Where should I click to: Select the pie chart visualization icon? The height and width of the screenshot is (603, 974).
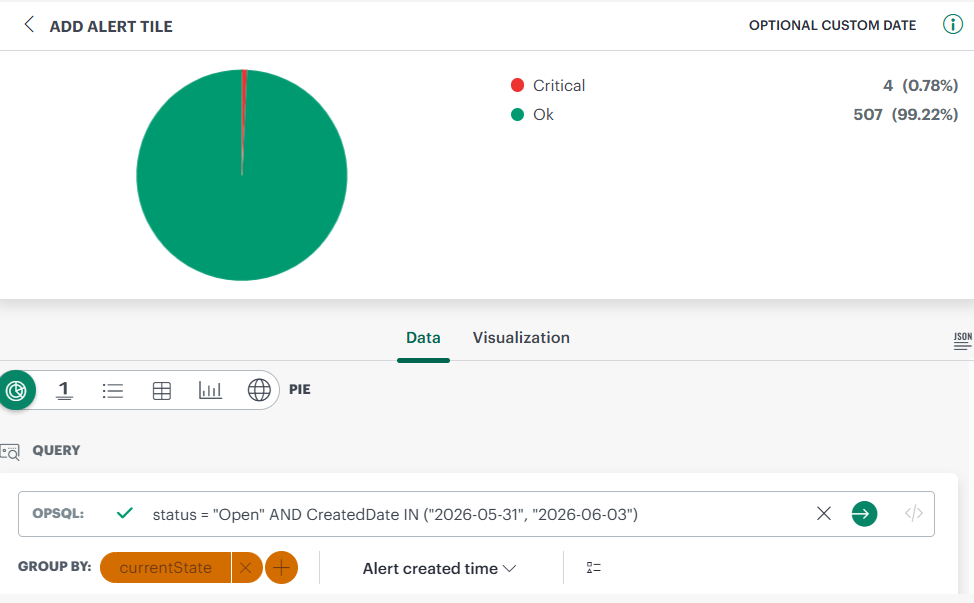tap(16, 390)
